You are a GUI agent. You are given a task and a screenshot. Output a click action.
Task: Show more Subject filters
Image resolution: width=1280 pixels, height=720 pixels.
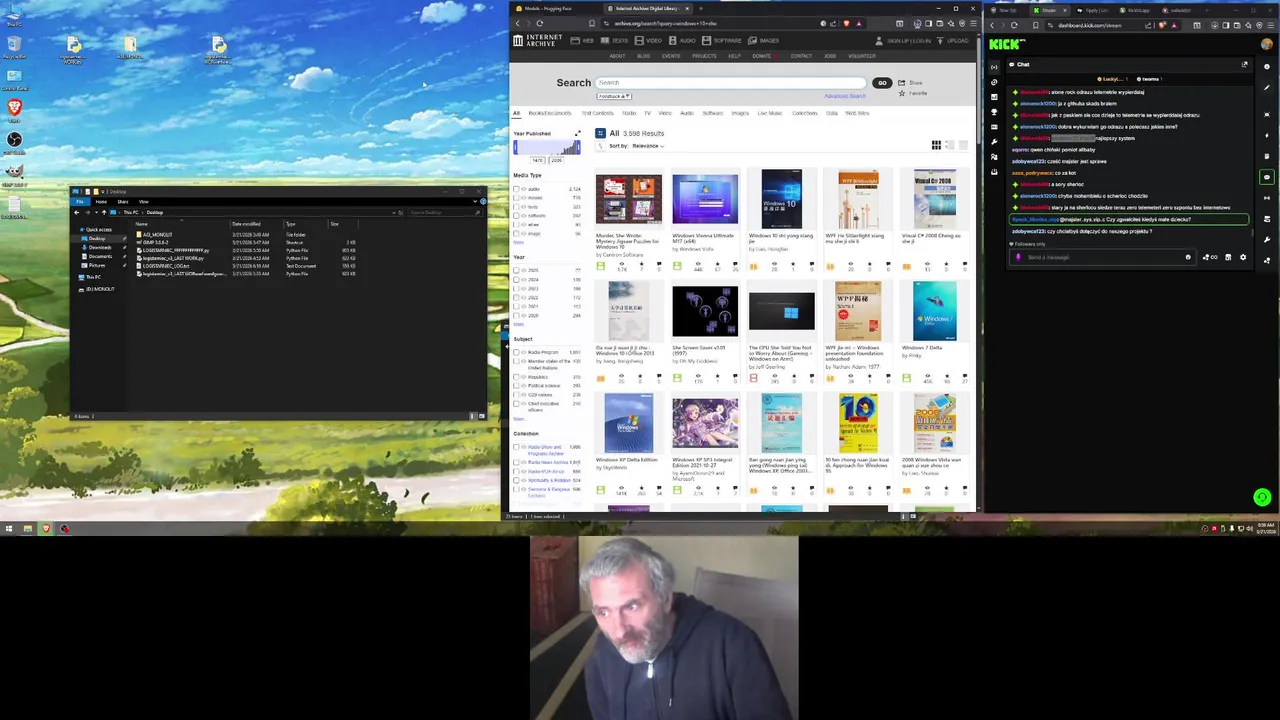click(x=518, y=418)
